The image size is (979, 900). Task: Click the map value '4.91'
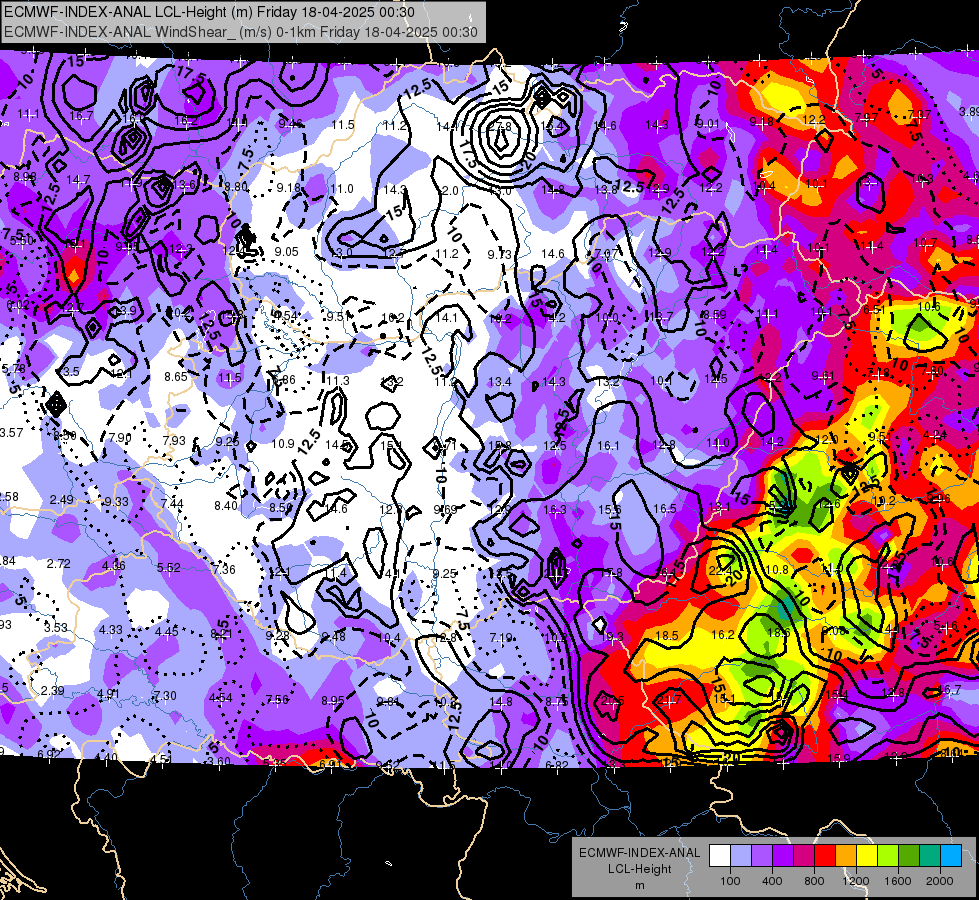108,693
